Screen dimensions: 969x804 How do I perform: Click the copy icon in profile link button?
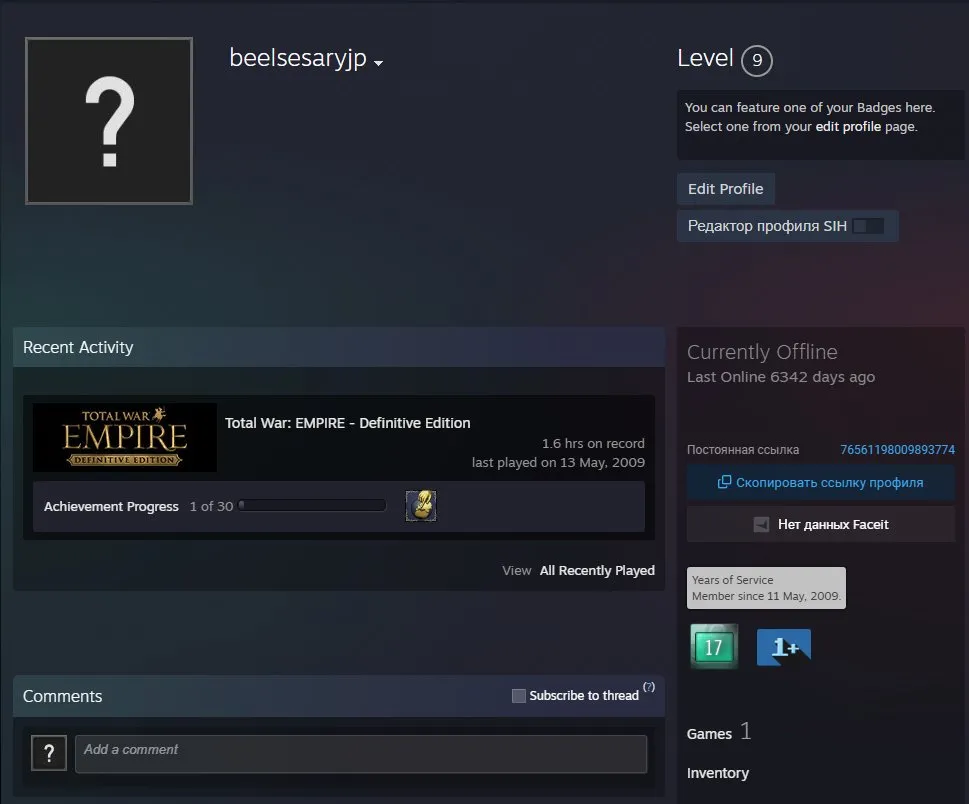tap(724, 482)
